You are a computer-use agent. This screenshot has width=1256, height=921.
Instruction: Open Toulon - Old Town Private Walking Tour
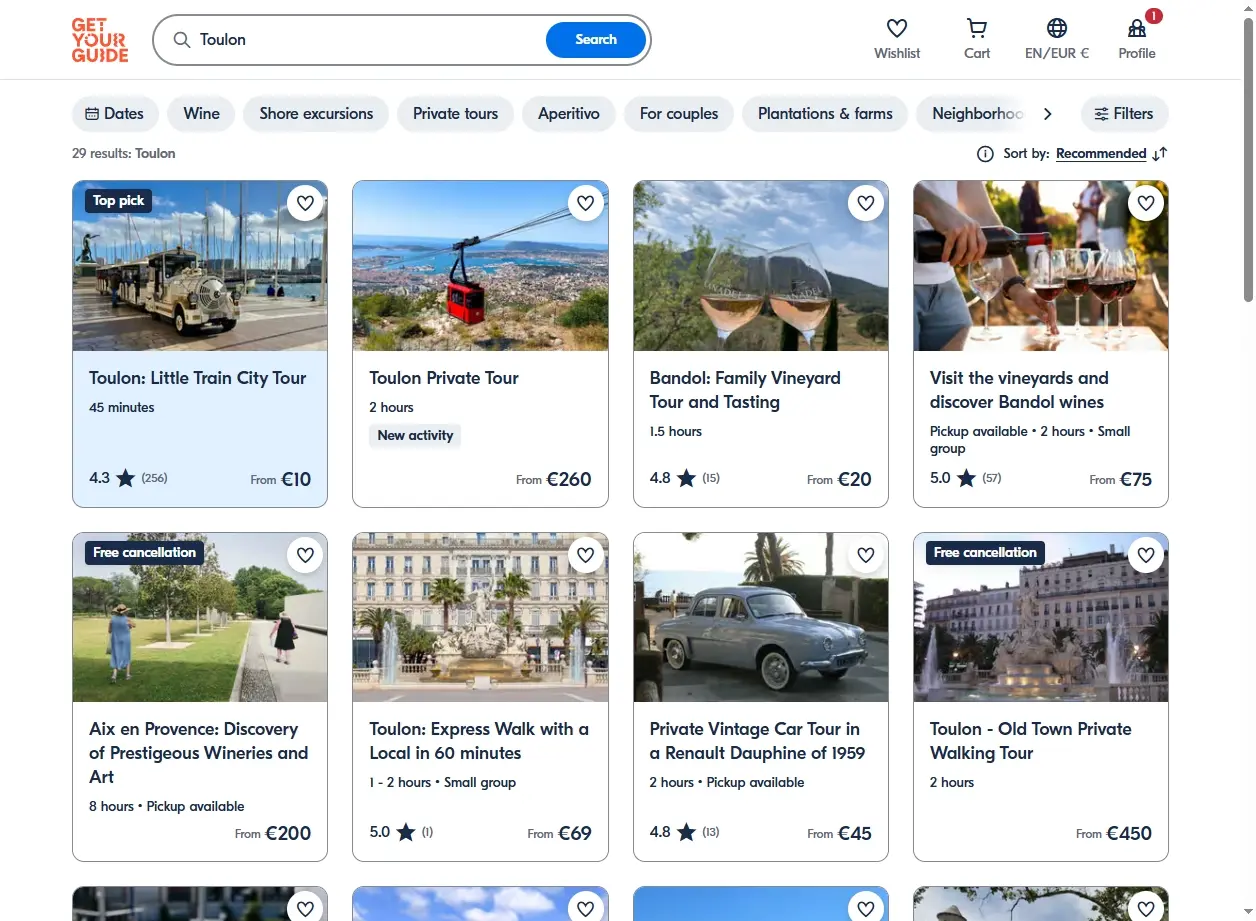click(x=1030, y=741)
